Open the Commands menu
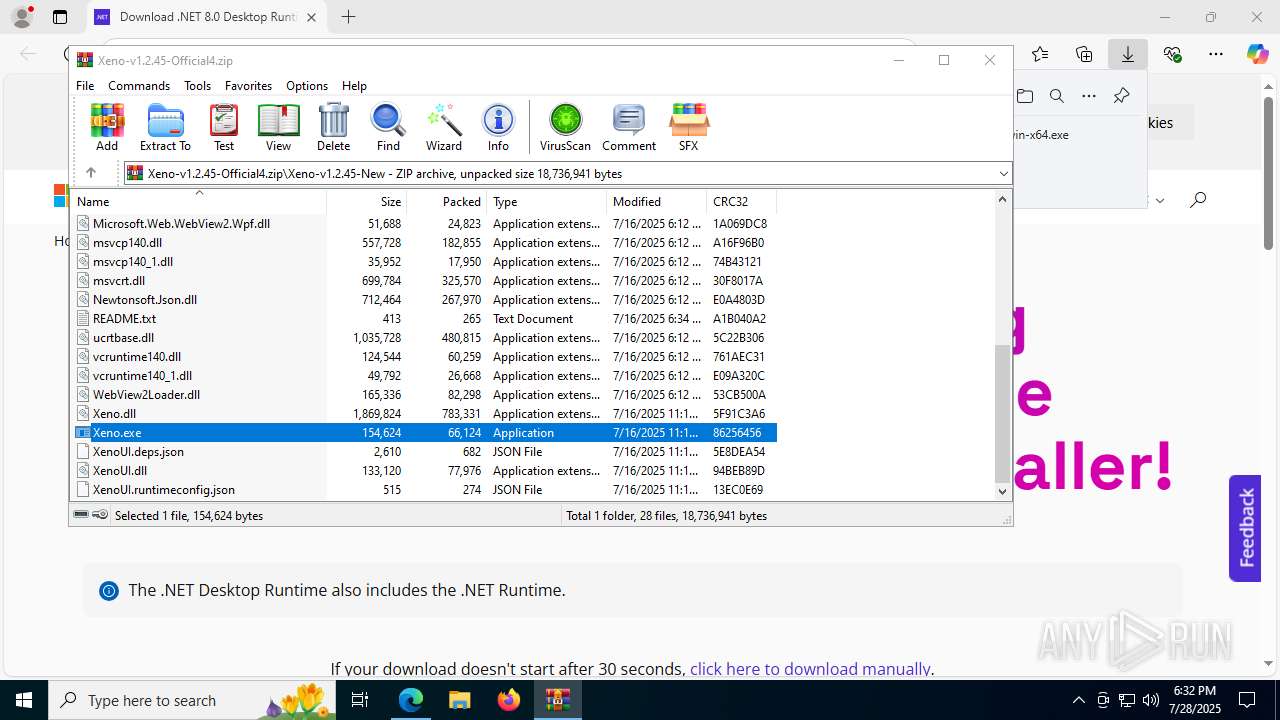1280x720 pixels. 139,86
